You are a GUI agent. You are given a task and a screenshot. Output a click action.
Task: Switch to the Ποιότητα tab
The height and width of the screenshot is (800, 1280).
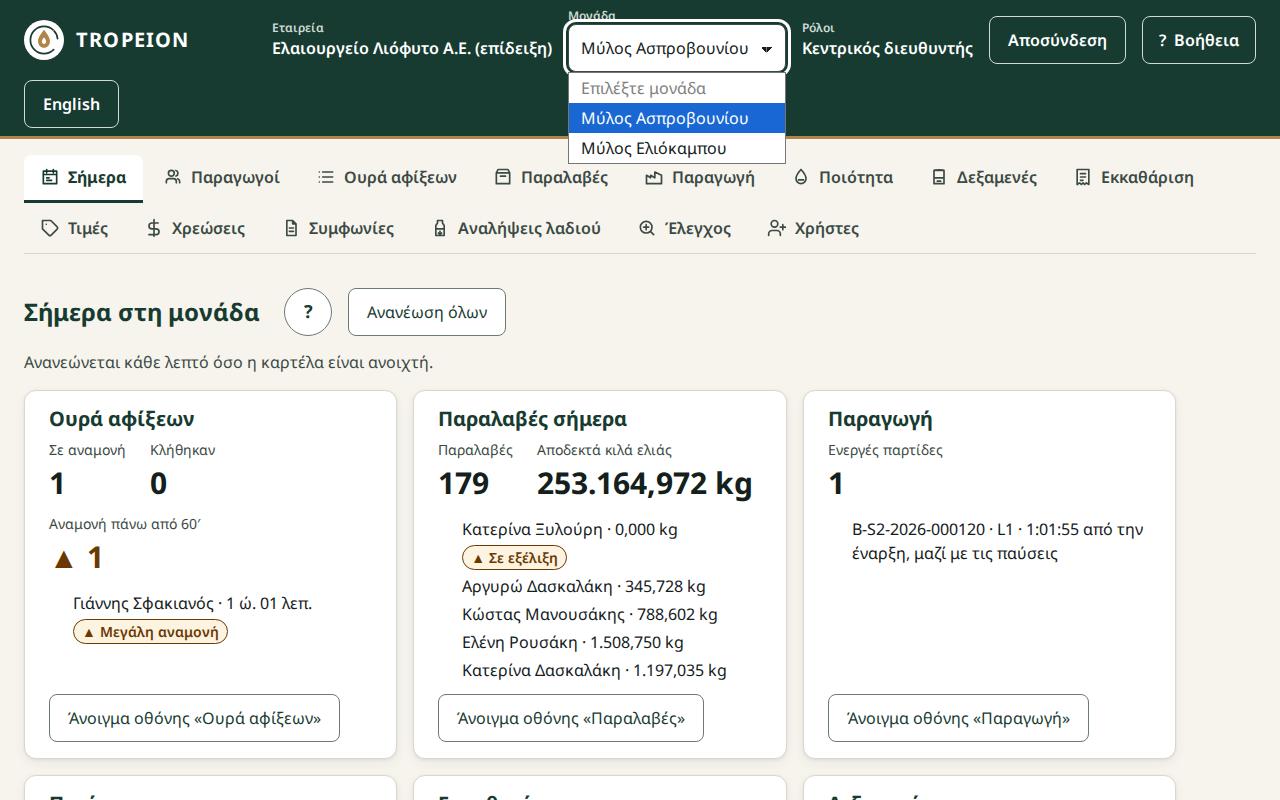[x=843, y=177]
